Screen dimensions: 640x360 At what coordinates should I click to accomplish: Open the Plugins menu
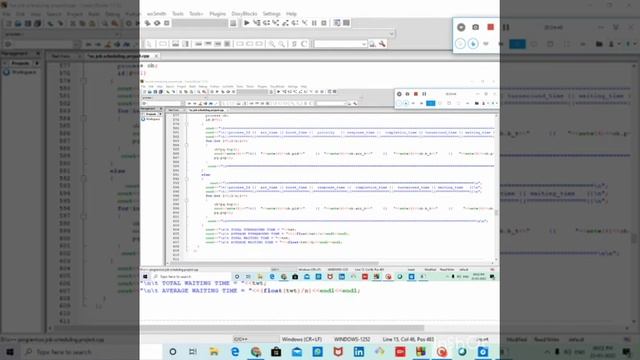[218, 13]
